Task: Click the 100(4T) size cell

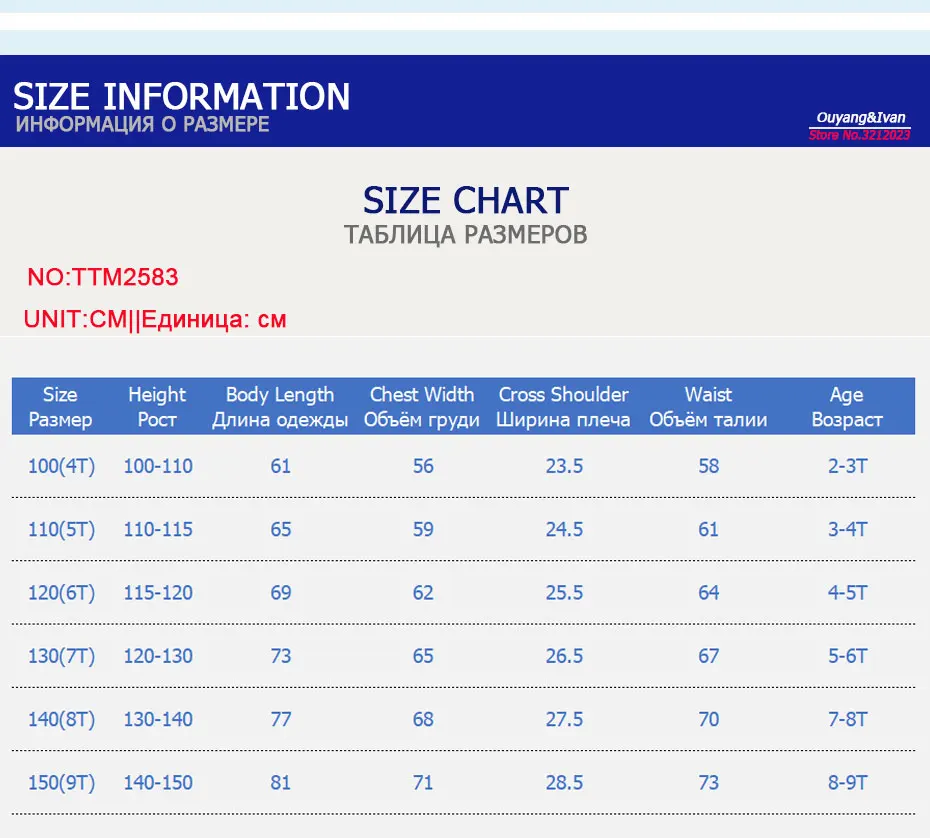Action: point(62,466)
